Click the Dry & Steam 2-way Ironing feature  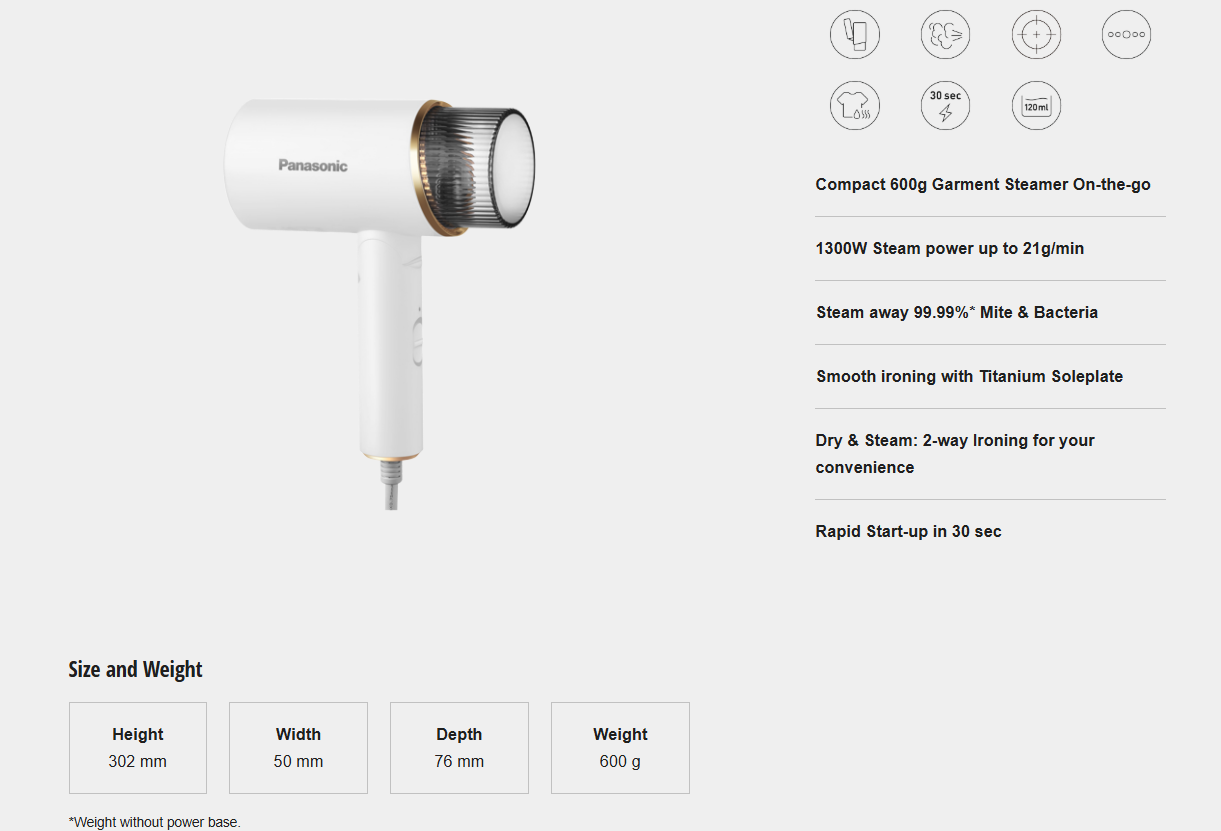pyautogui.click(x=955, y=453)
